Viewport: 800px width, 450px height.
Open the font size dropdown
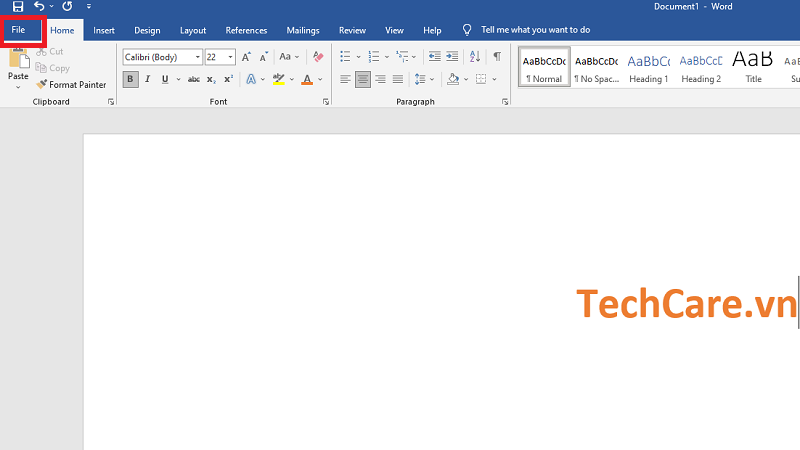click(x=230, y=57)
